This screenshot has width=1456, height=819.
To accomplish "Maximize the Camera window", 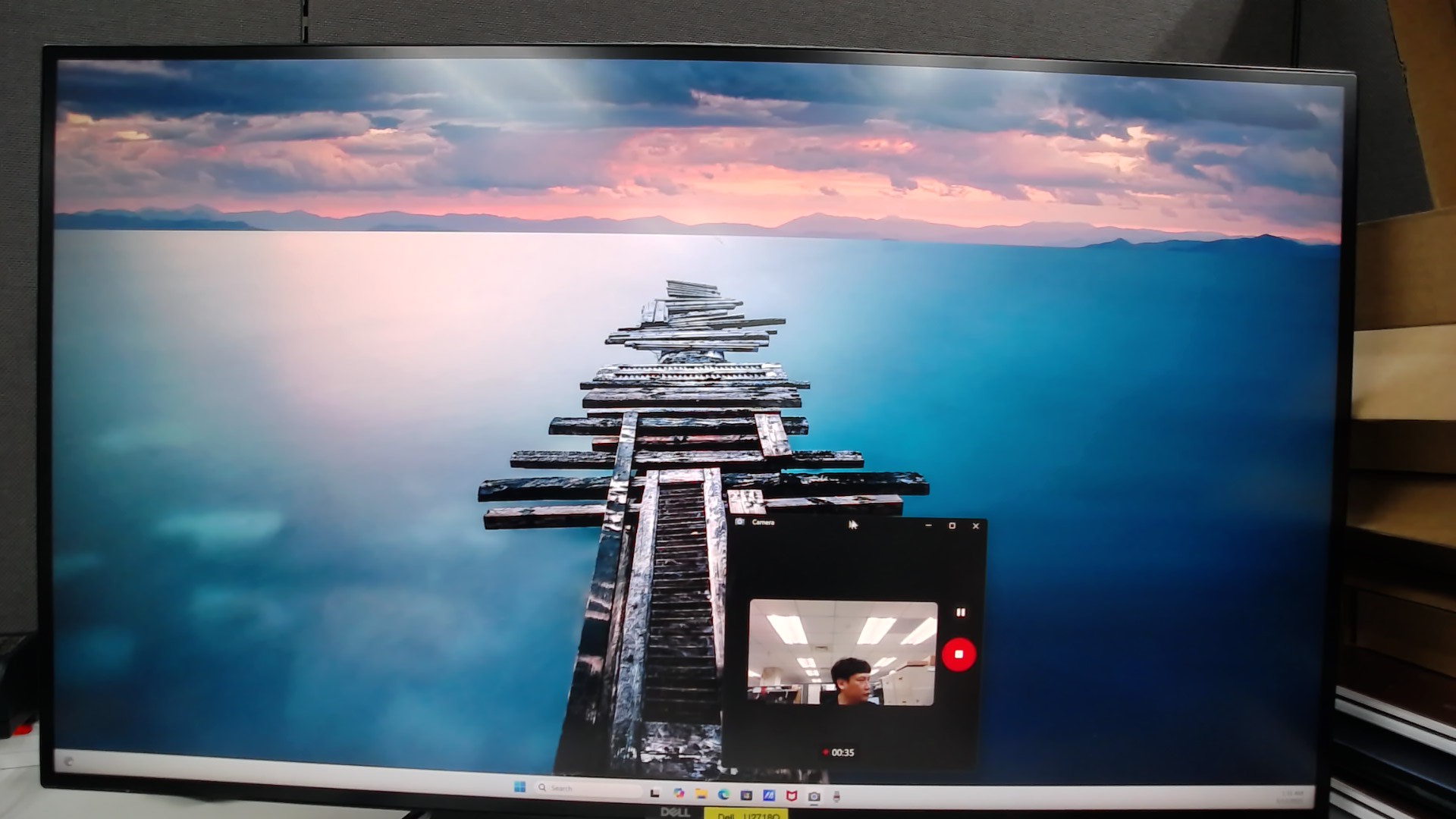I will click(952, 525).
